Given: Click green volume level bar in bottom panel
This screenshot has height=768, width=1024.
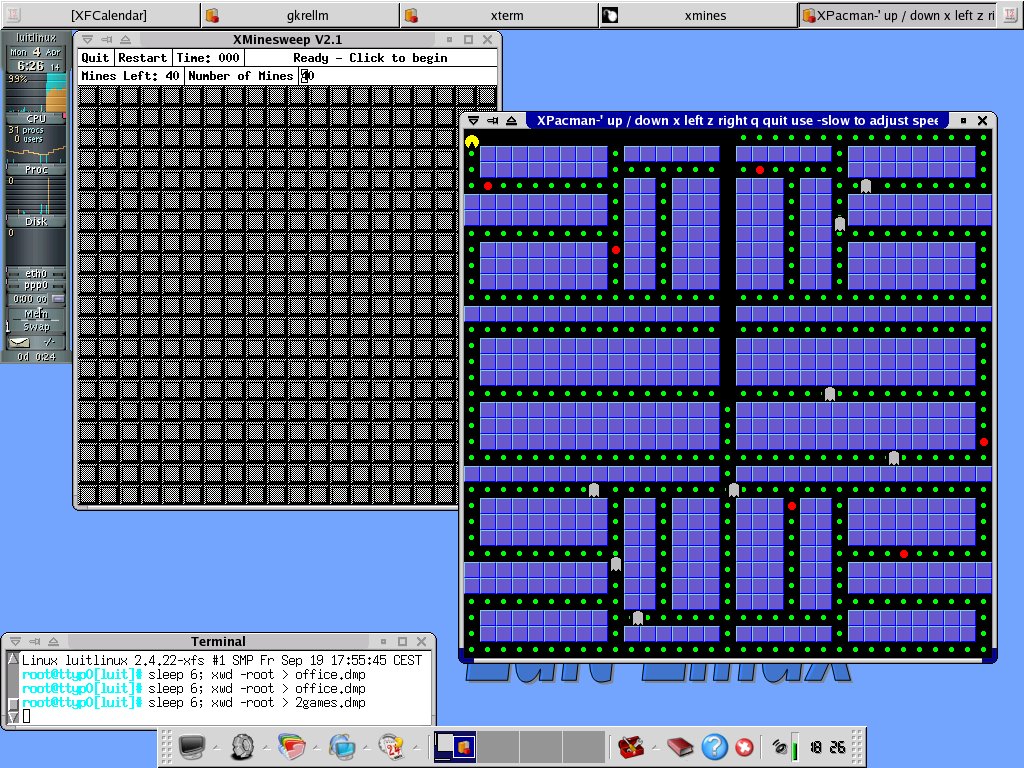Looking at the screenshot, I should pyautogui.click(x=795, y=746).
